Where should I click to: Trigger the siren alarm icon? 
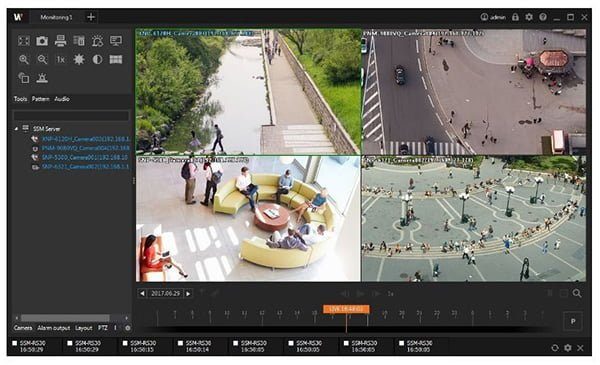42,78
